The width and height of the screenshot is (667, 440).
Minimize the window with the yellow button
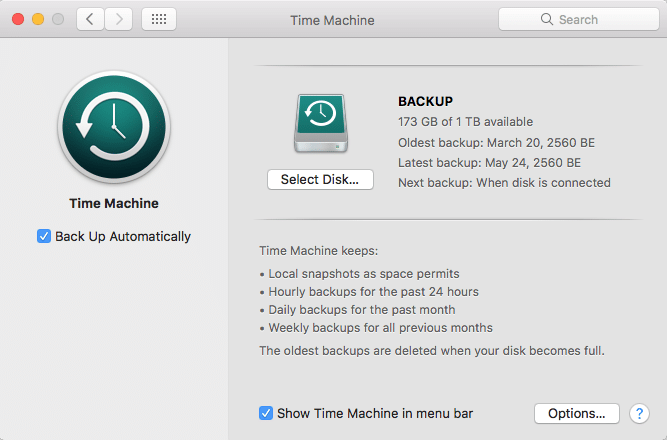[x=38, y=19]
